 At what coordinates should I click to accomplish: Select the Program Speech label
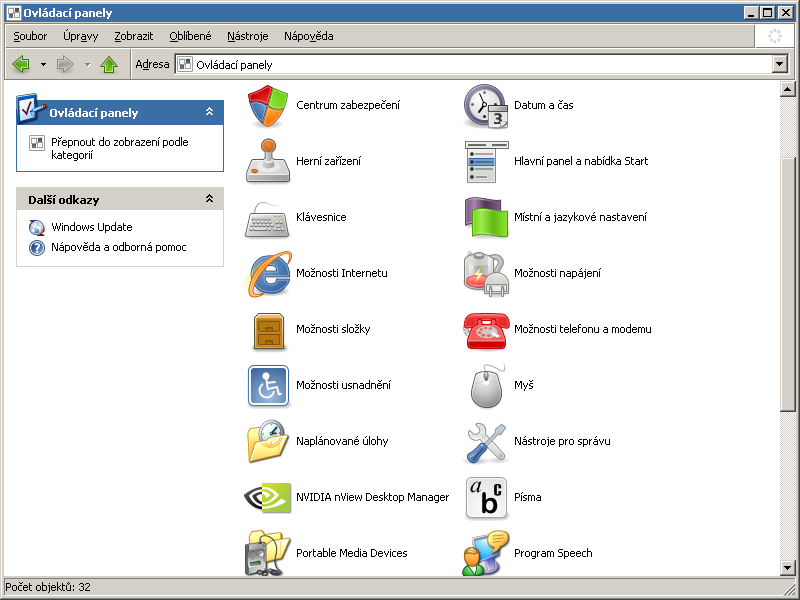[553, 554]
